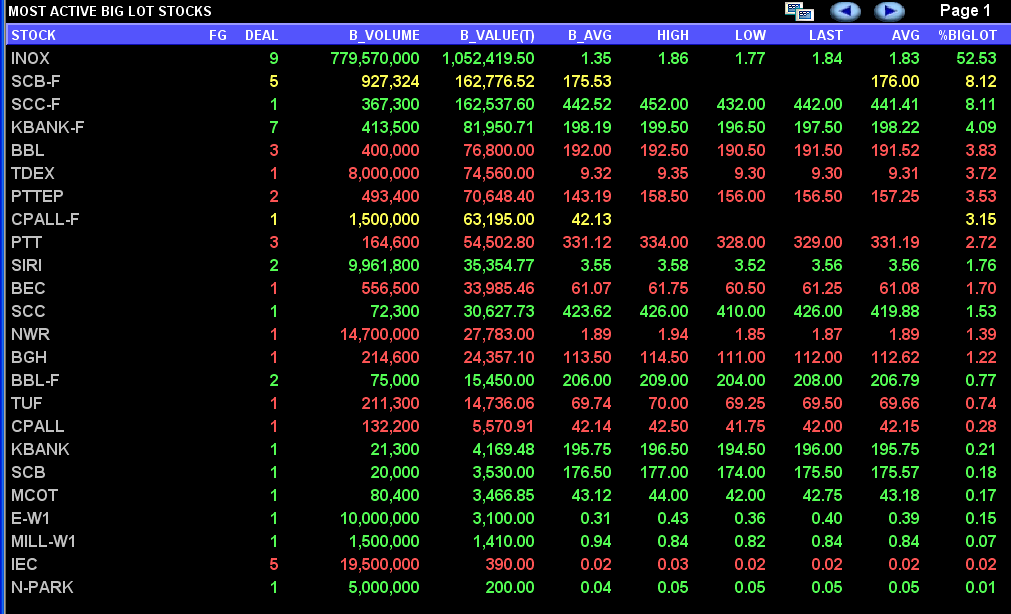This screenshot has width=1011, height=614.
Task: Select the INOX stock row
Action: point(506,58)
